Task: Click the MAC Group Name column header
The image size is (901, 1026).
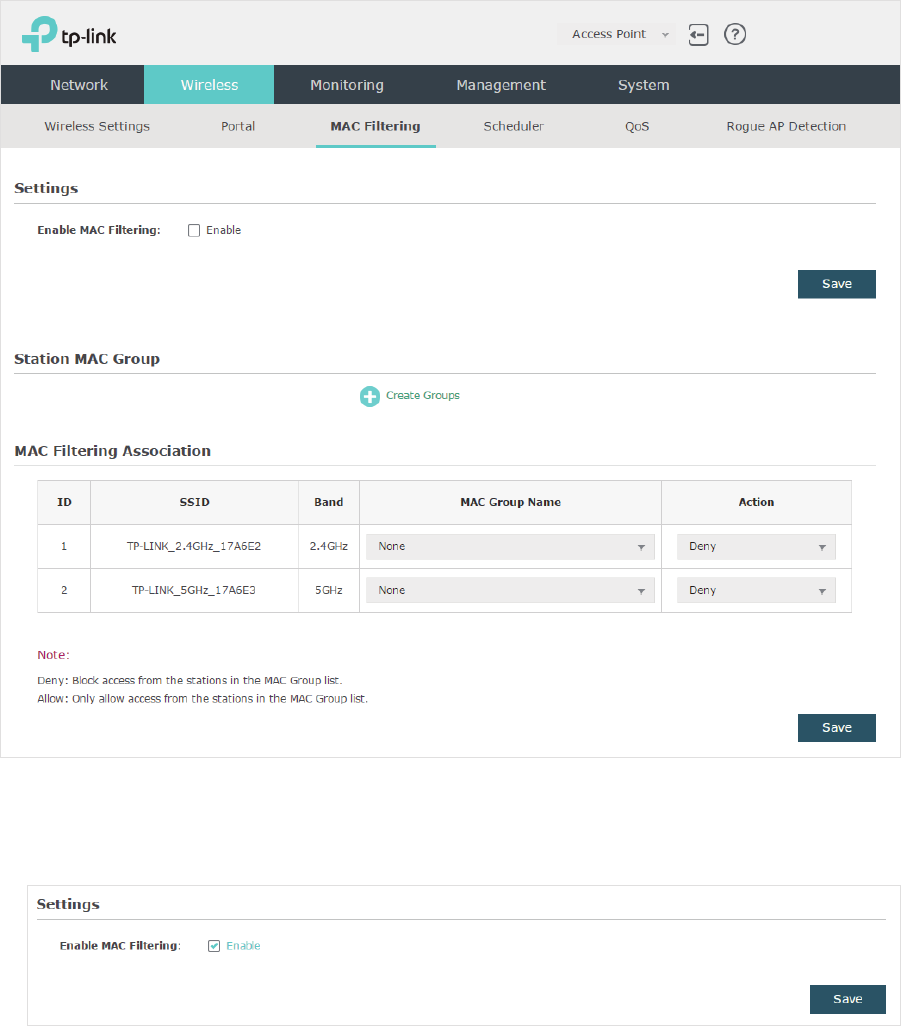Action: coord(510,503)
